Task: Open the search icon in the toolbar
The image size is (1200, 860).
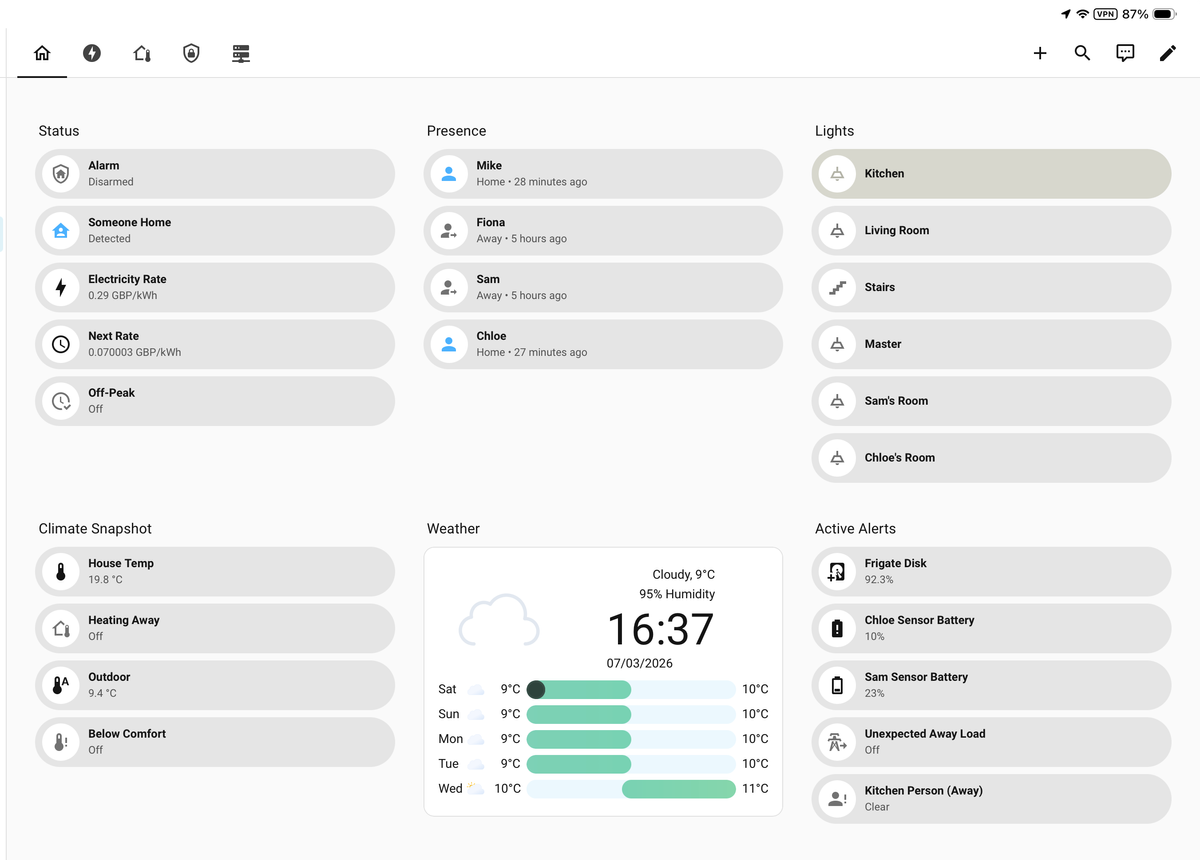Action: click(1082, 53)
